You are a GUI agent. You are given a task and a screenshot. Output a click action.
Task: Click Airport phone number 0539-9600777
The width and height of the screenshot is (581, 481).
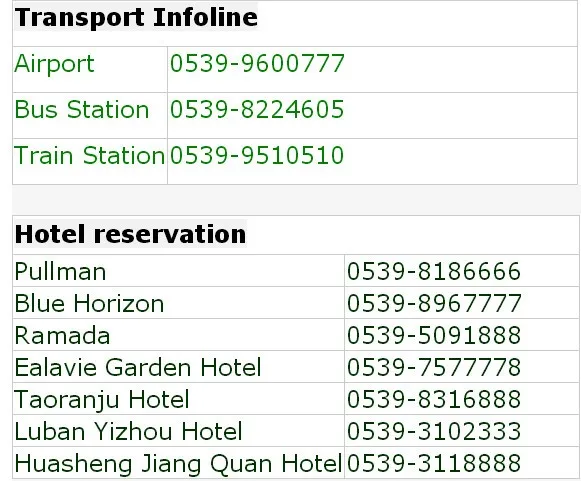[257, 63]
